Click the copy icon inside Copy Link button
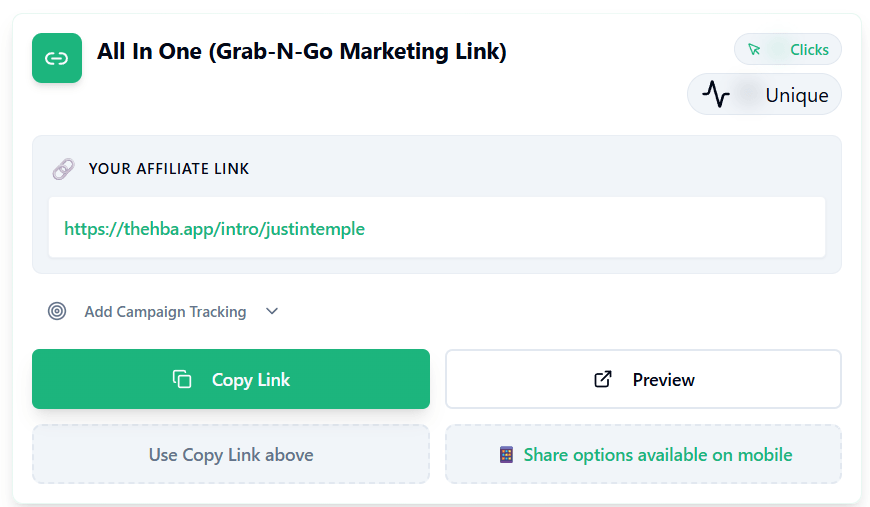 coord(182,379)
